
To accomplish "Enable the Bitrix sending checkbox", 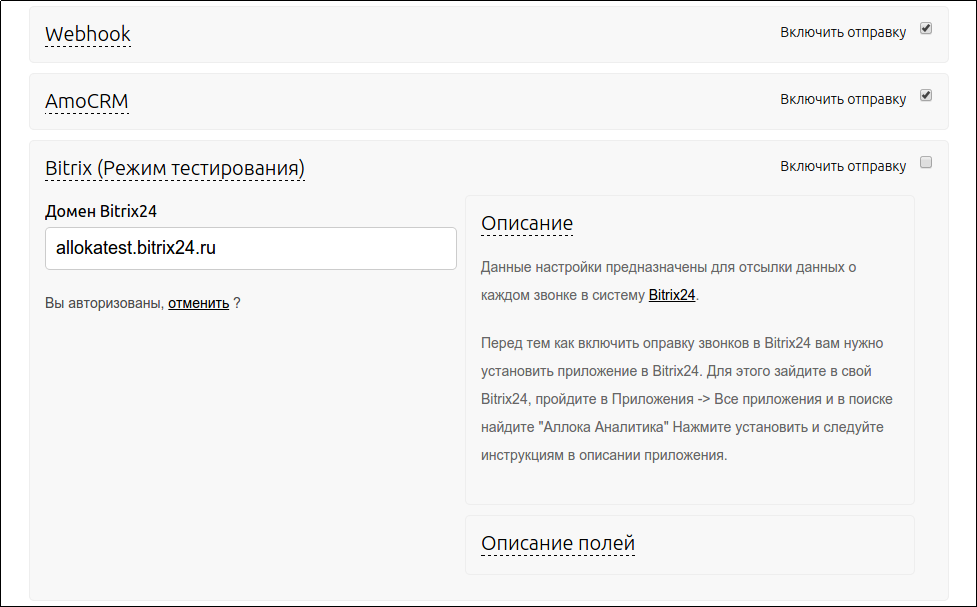I will coord(926,163).
